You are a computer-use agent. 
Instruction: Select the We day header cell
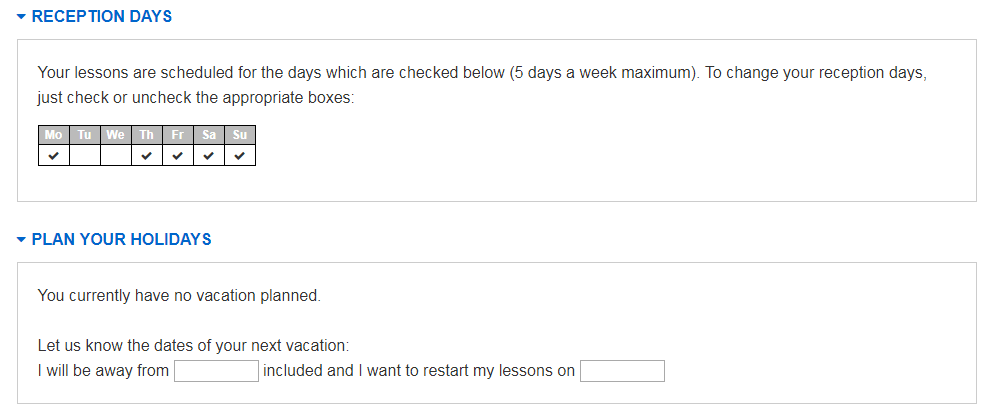[x=116, y=135]
